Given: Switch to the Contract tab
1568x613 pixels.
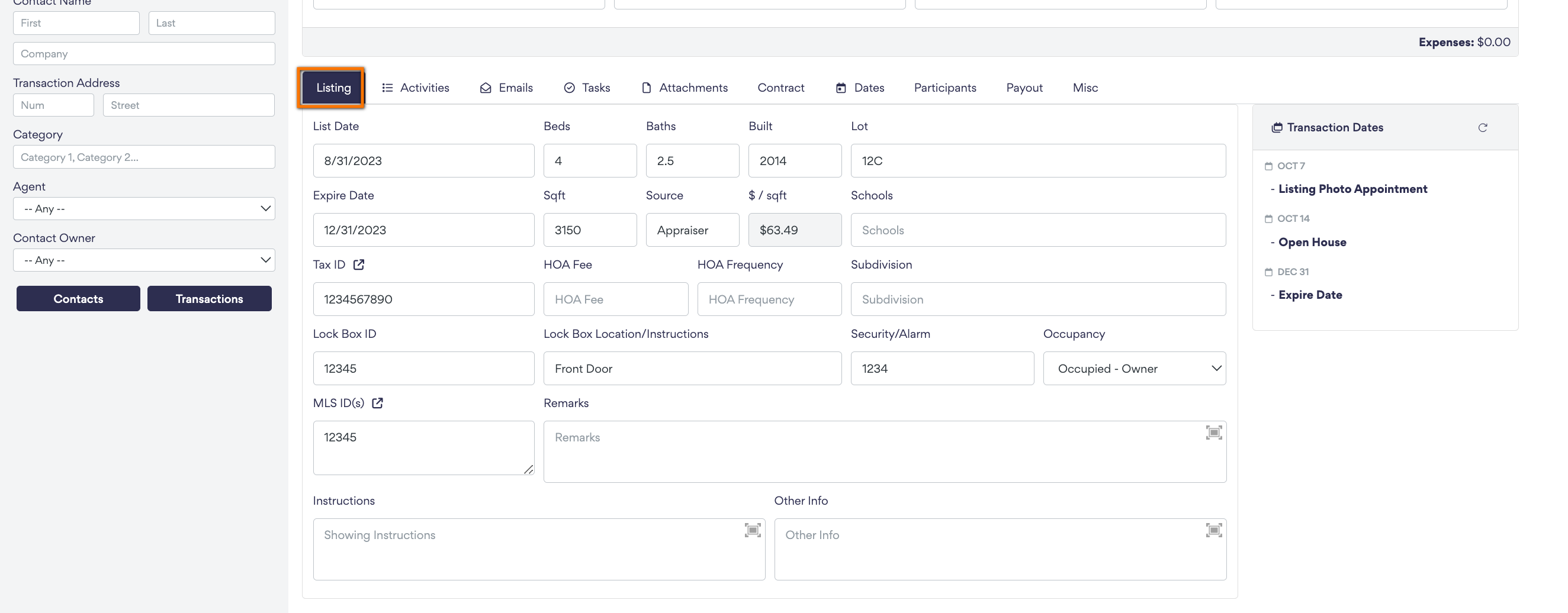Looking at the screenshot, I should coord(781,88).
